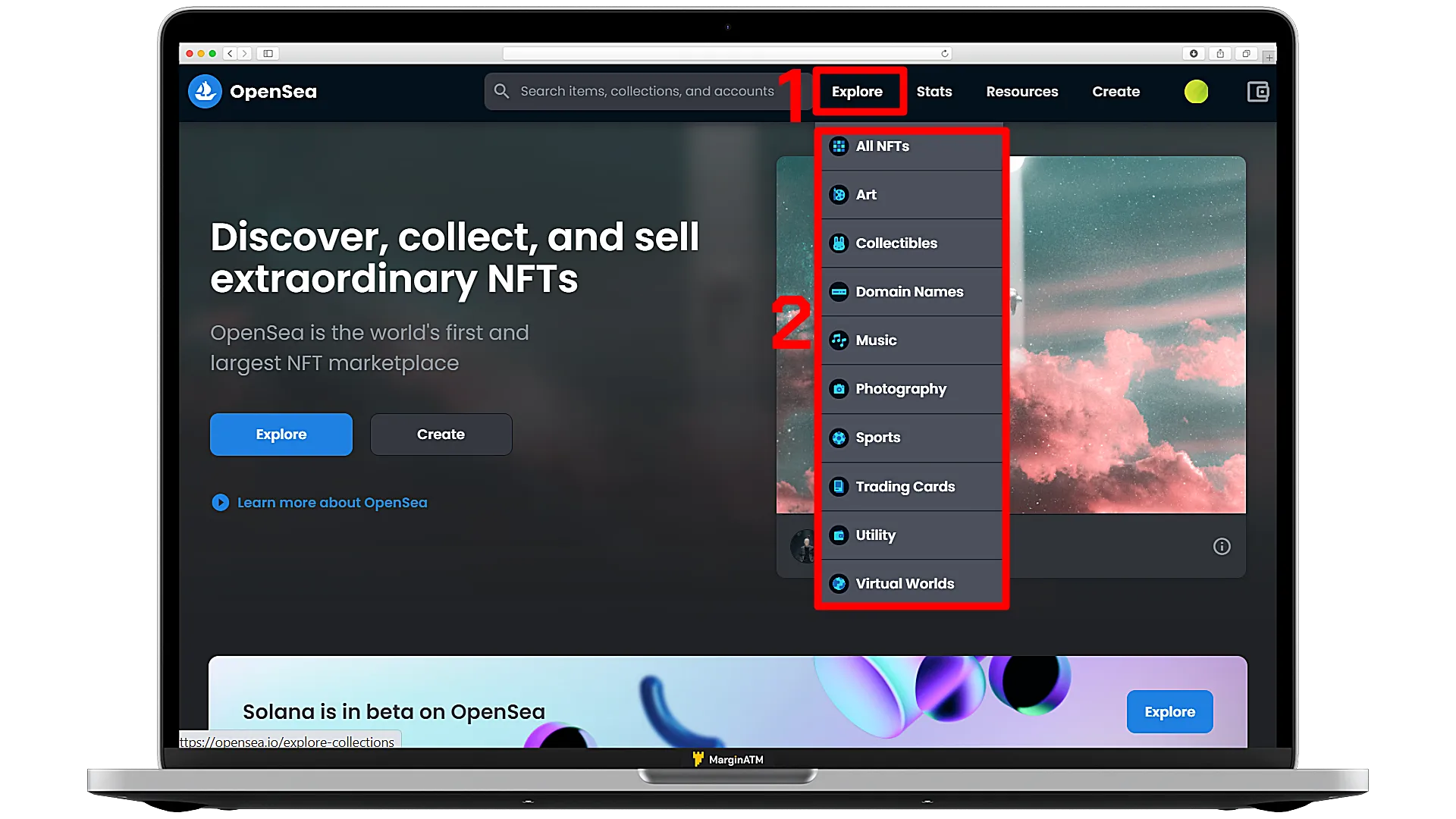1456x819 pixels.
Task: Open the wallet icon in the header
Action: click(x=1258, y=92)
